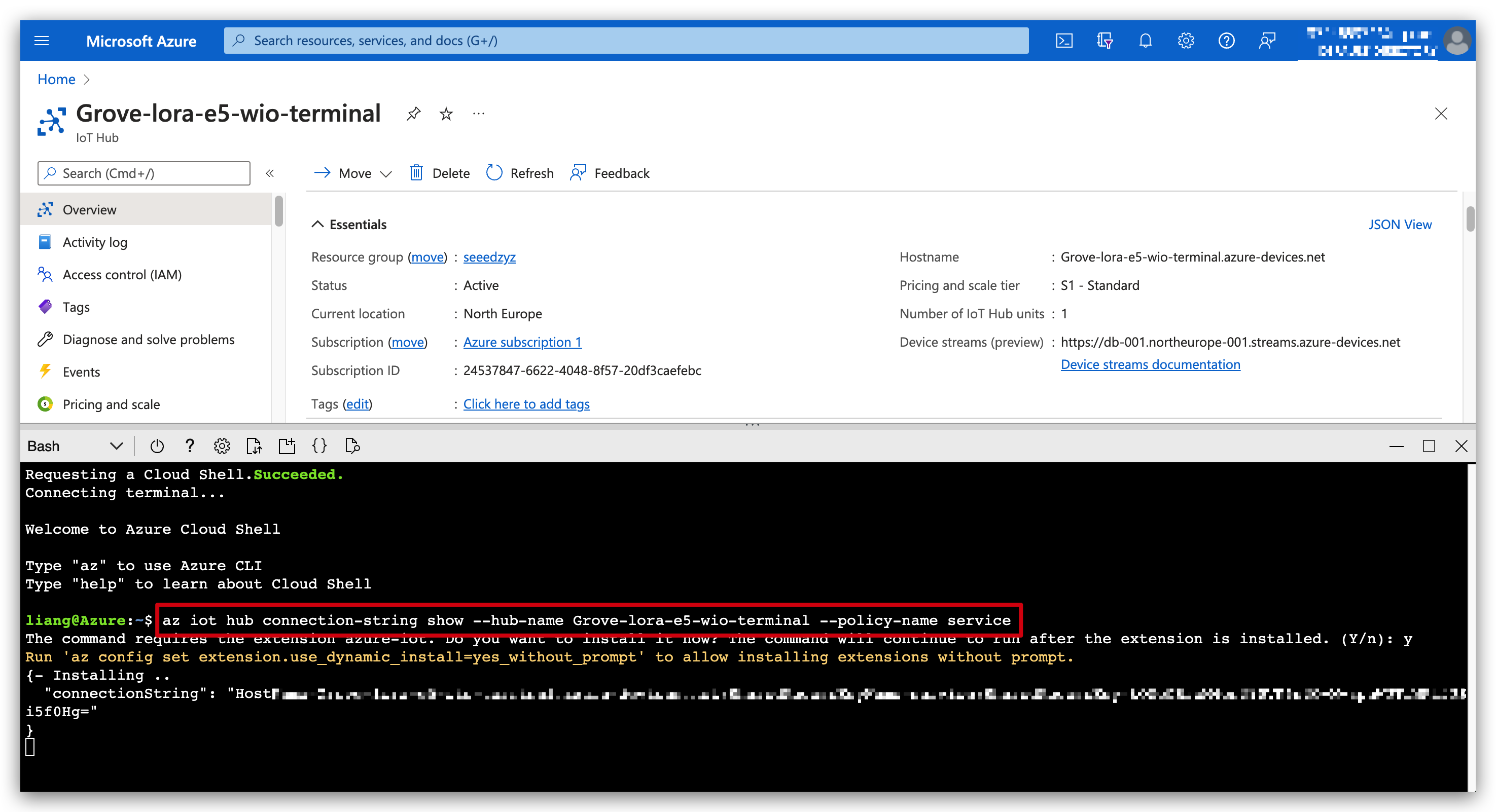Open Directories and subscriptions filter
The height and width of the screenshot is (812, 1496).
pos(1105,41)
